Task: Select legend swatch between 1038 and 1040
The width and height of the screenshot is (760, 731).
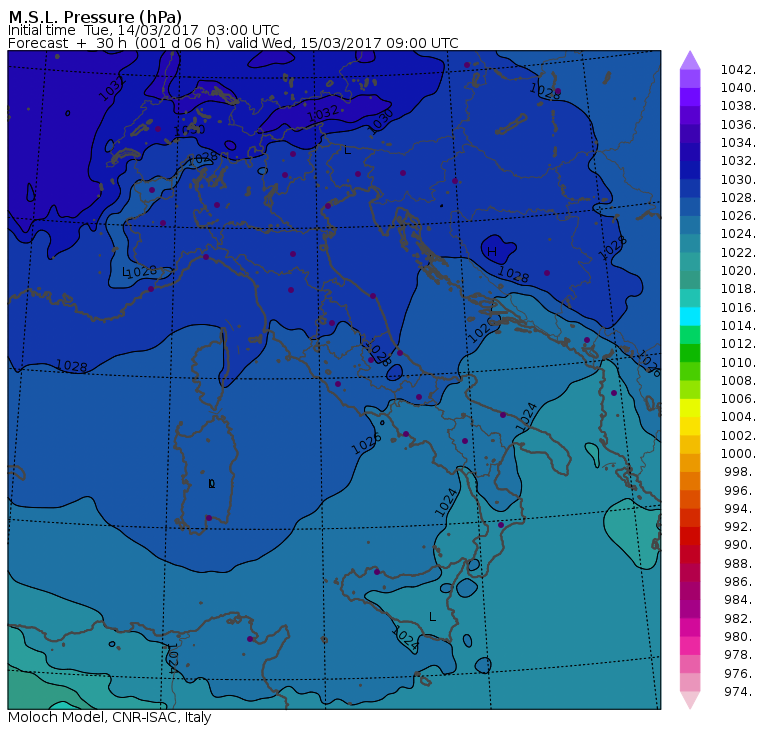Action: pos(690,97)
